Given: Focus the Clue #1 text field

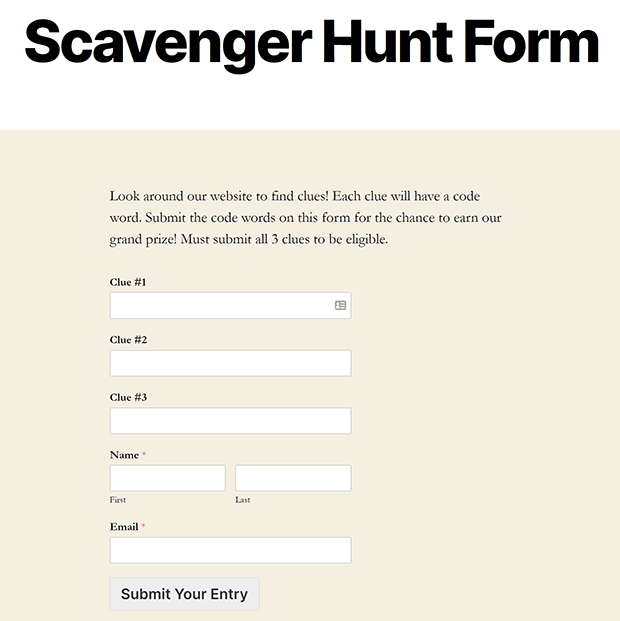Looking at the screenshot, I should click(230, 305).
